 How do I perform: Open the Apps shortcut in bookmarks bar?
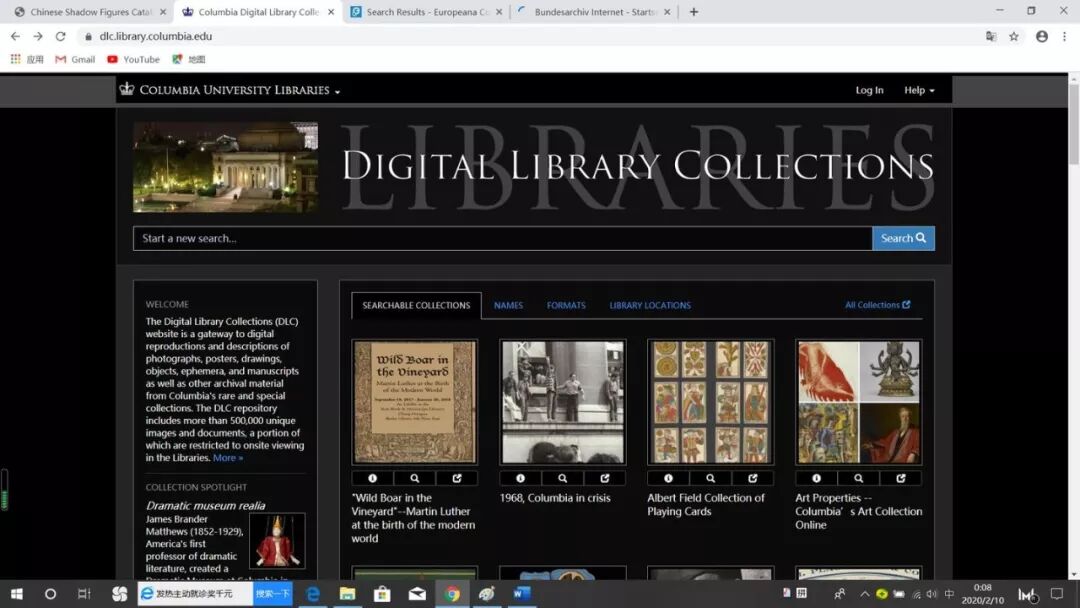(x=27, y=59)
